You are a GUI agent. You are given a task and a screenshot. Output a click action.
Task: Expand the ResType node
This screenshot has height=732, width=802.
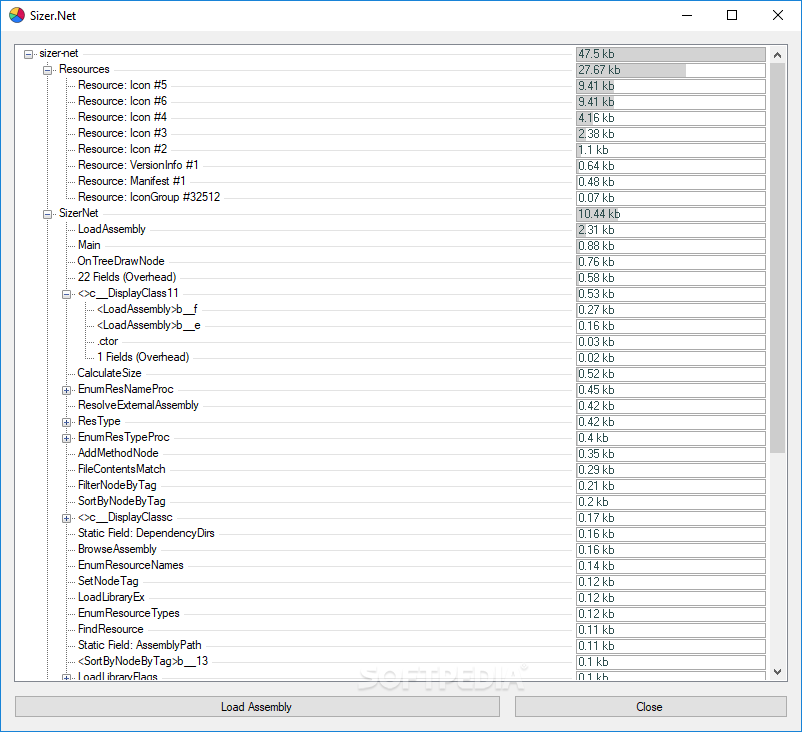click(66, 423)
